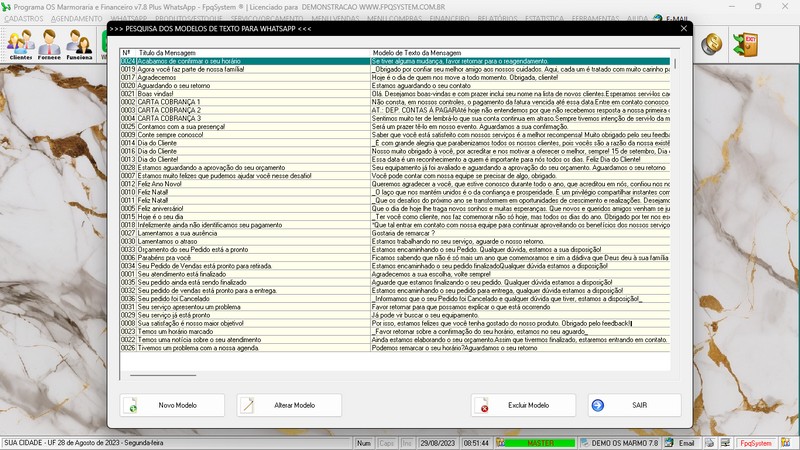The height and width of the screenshot is (450, 800).
Task: Select row 0033 Orçamento do seu Pedido
Action: click(395, 249)
